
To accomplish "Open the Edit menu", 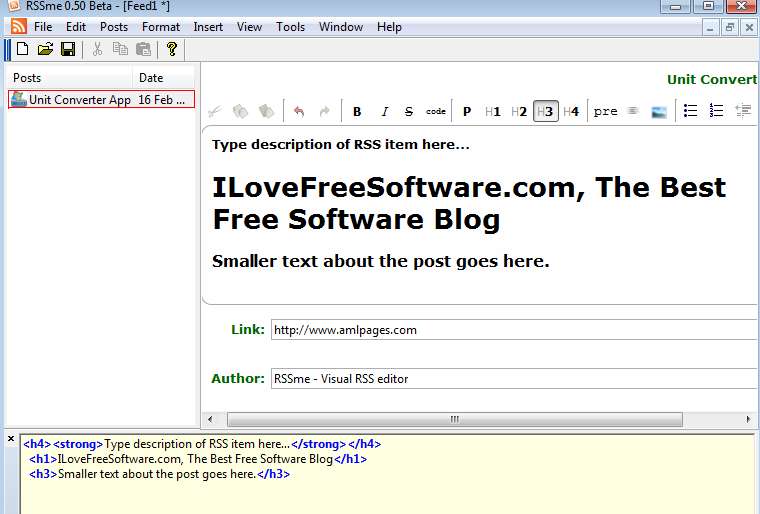I will [76, 27].
